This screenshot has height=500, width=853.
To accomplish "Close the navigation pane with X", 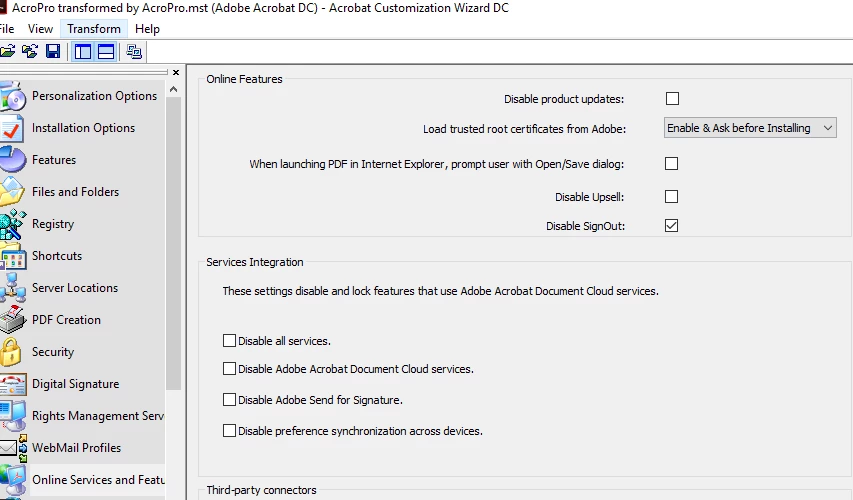I will pos(176,72).
